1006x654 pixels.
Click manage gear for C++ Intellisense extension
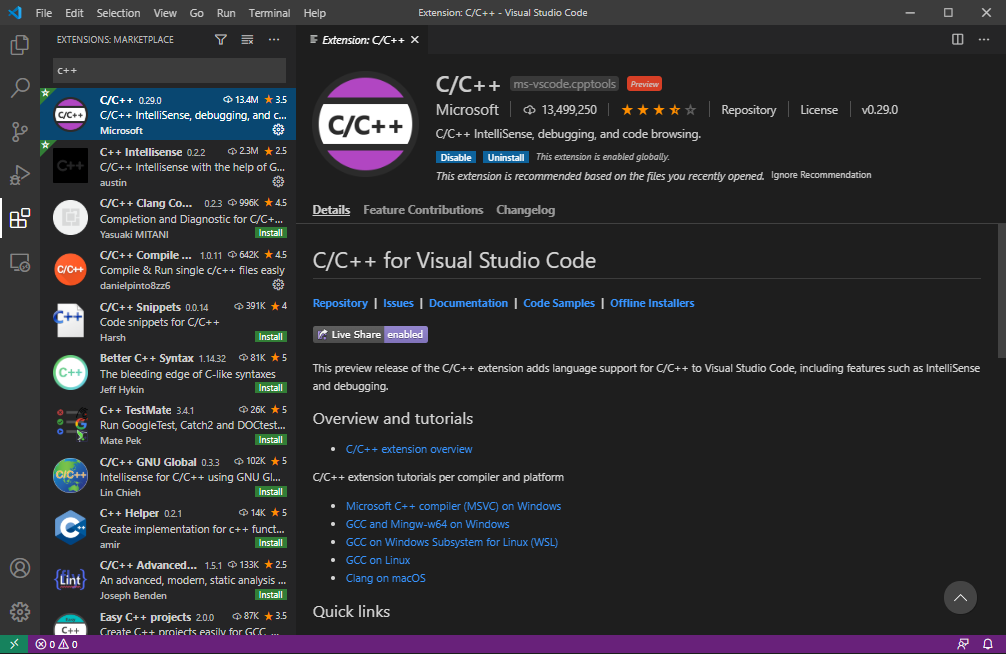click(278, 182)
